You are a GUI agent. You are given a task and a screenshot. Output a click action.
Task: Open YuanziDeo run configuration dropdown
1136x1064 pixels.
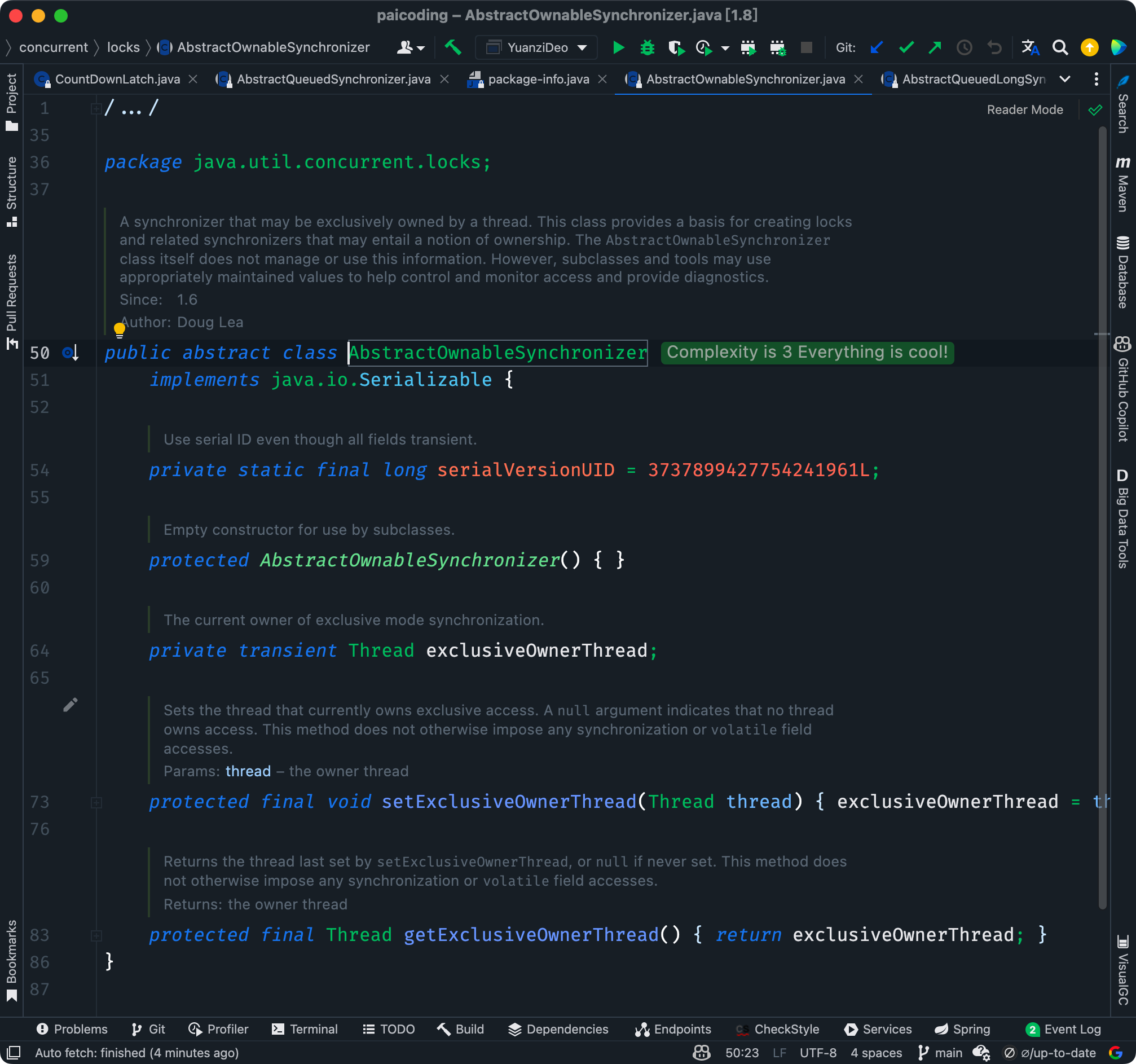click(x=536, y=47)
